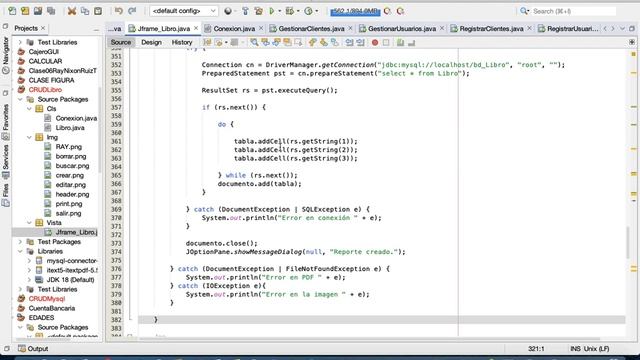Click the Paste clipboard icon
Screen dimensions: 640x360
pos(98,11)
